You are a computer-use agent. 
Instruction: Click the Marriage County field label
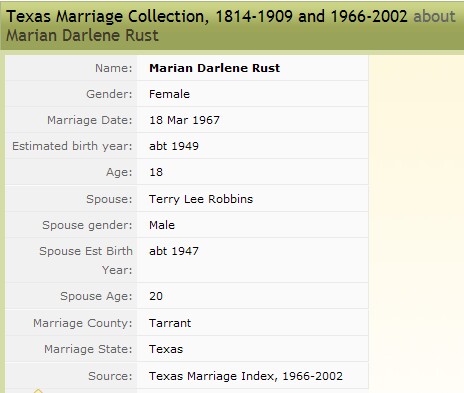[83, 323]
